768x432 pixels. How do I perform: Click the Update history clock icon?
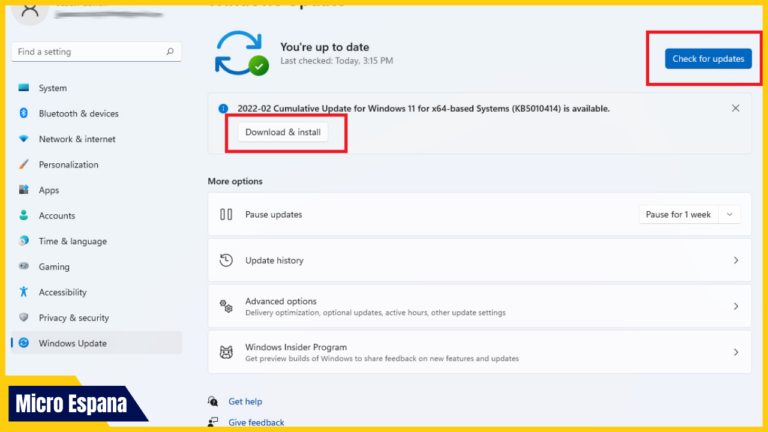[x=226, y=260]
